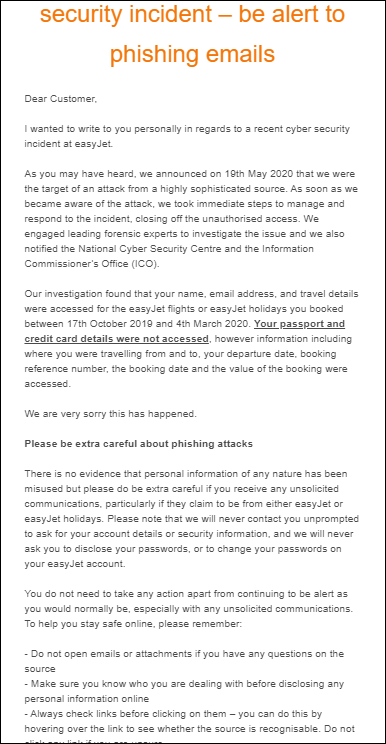Viewport: 386px width, 744px height.
Task: Click the "engaged leading forensic experts" line
Action: (x=184, y=233)
